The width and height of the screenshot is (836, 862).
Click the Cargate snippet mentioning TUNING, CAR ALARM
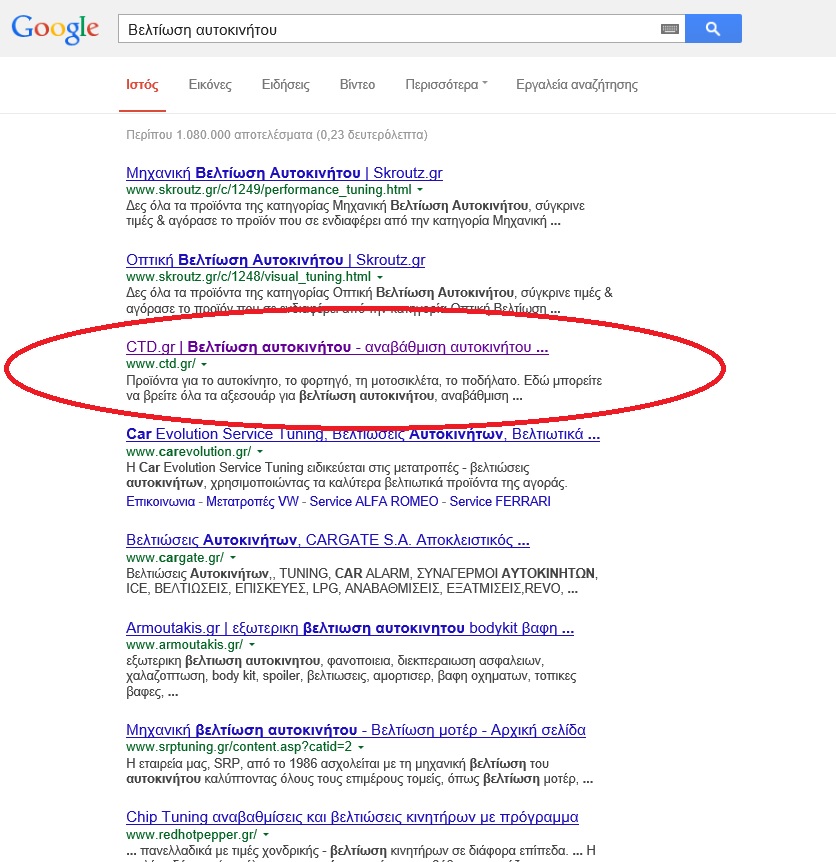(x=362, y=581)
